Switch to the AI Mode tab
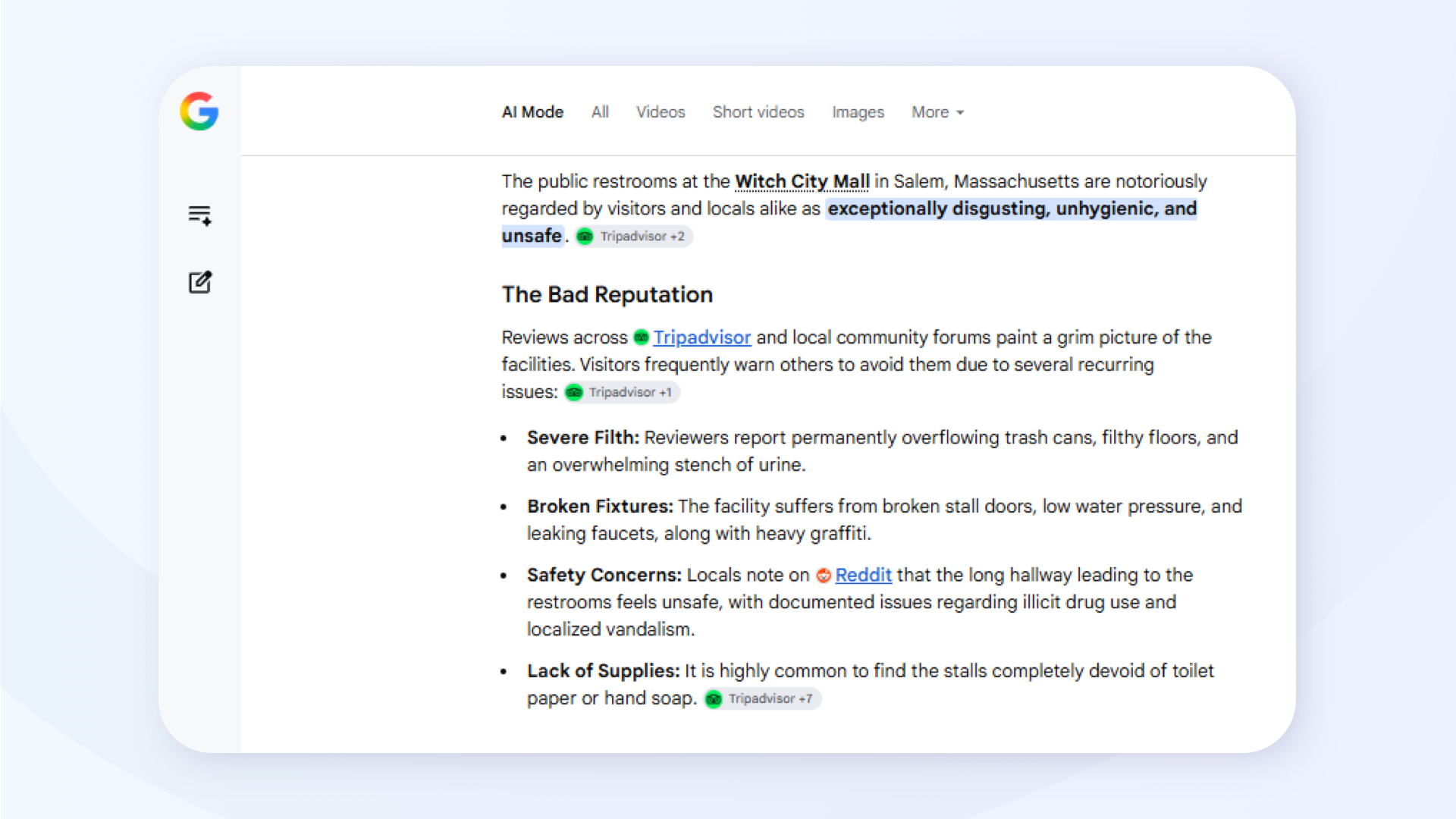 (532, 112)
